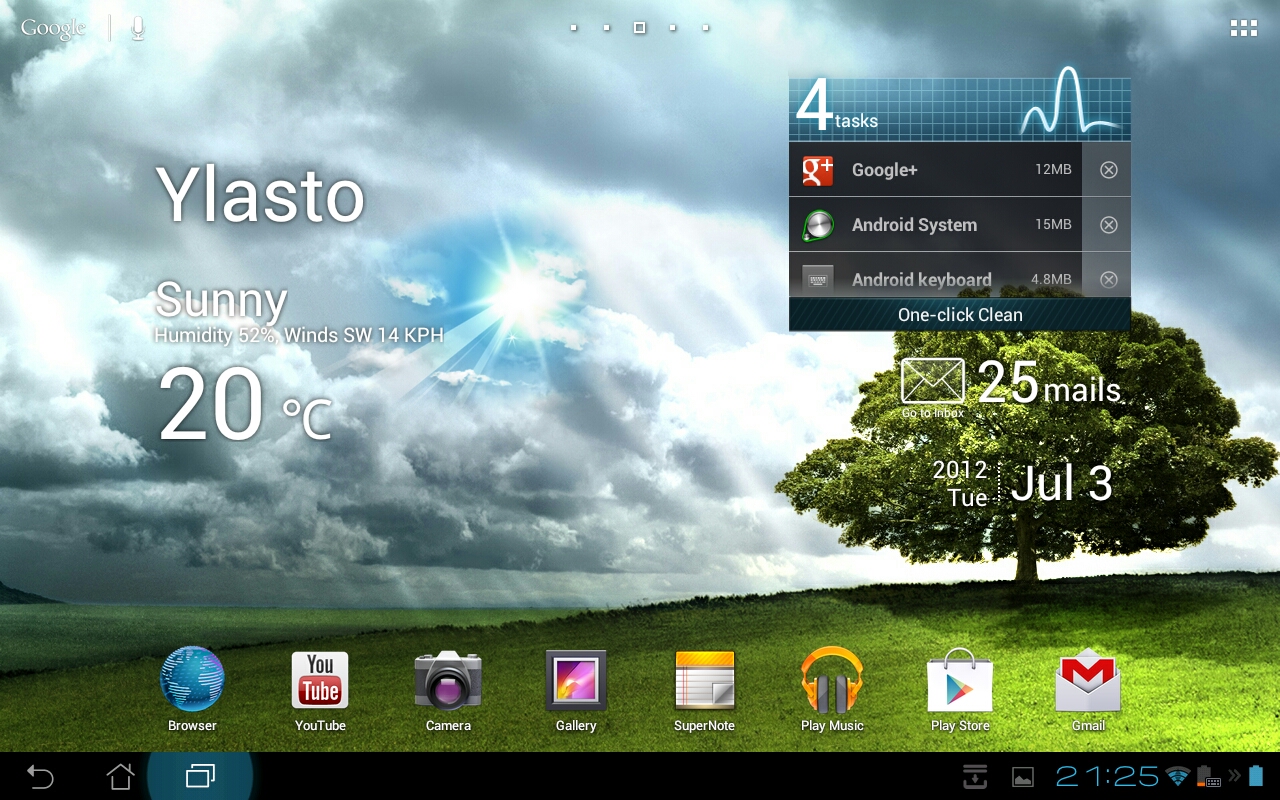Switch to the second home screen page dot

coord(606,28)
